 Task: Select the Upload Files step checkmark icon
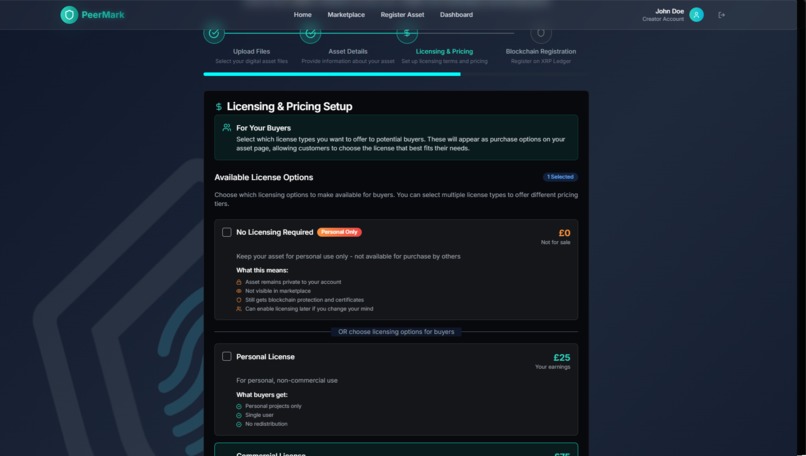214,33
